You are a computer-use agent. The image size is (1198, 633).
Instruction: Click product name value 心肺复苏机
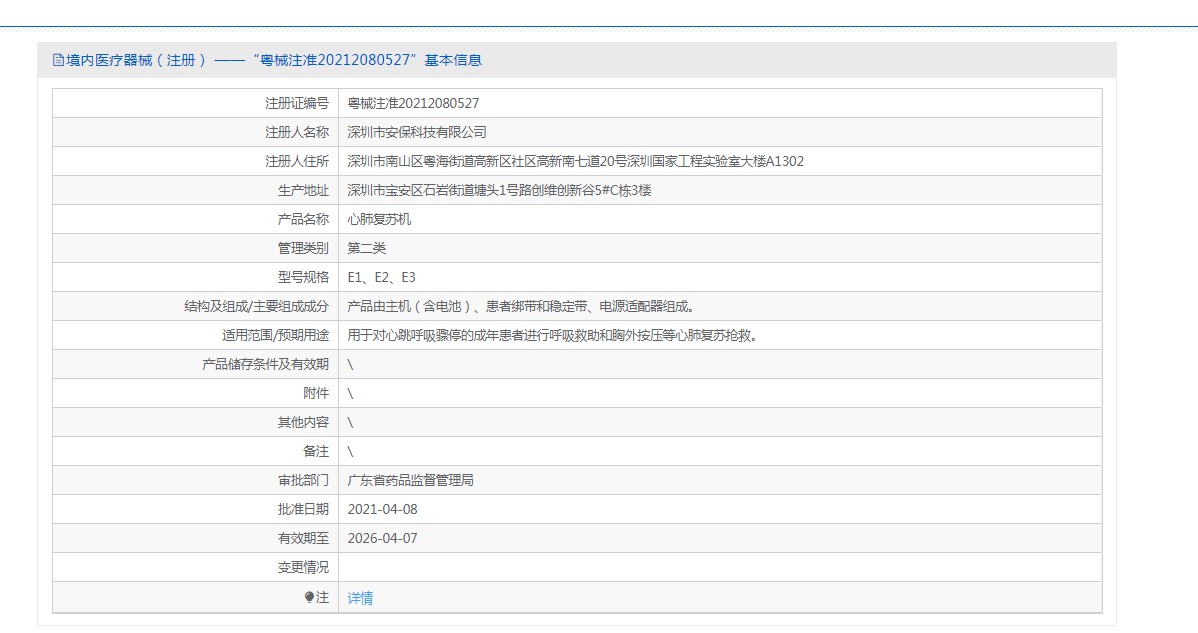coord(379,219)
